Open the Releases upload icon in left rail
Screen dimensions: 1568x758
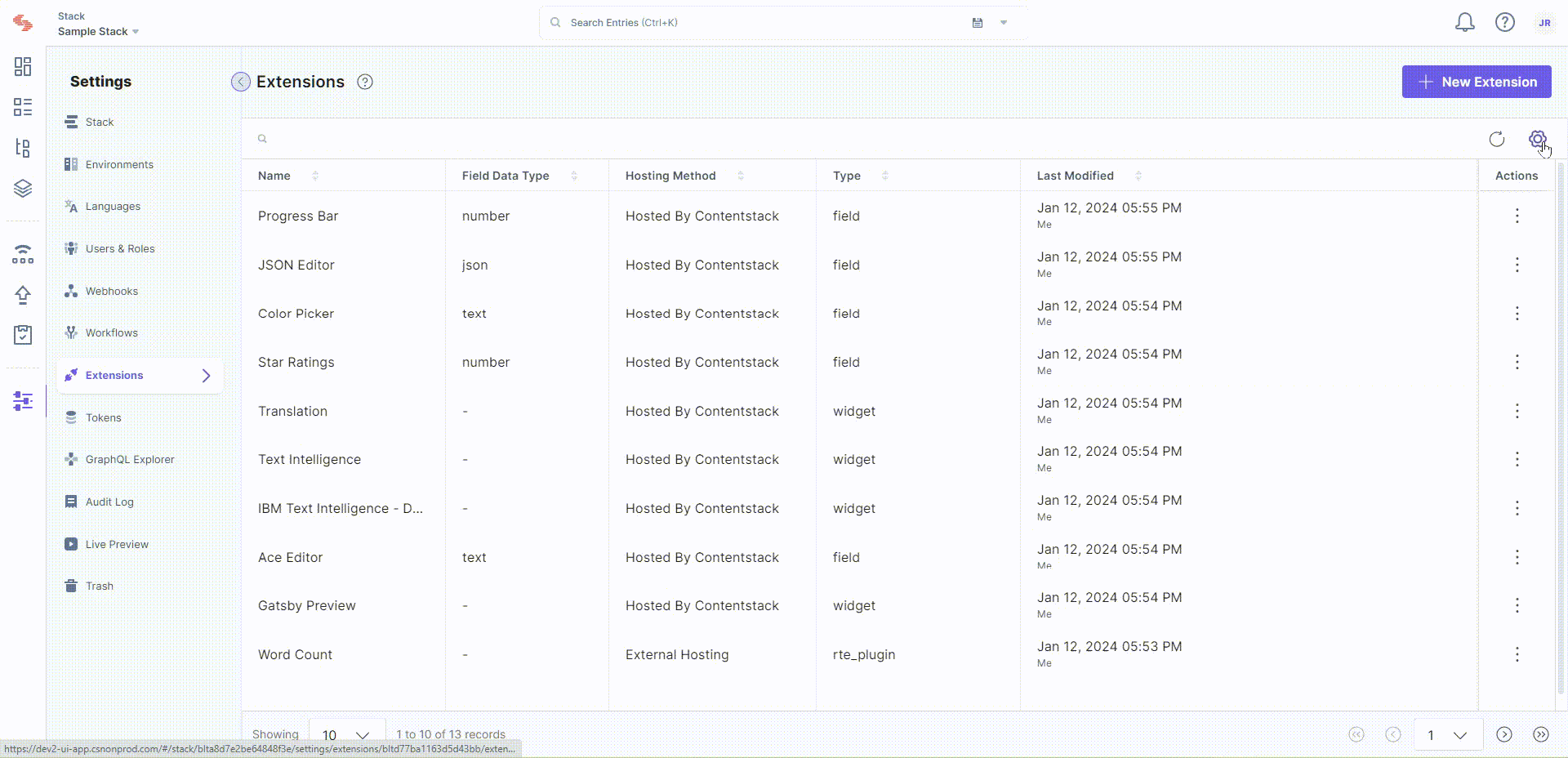(23, 295)
